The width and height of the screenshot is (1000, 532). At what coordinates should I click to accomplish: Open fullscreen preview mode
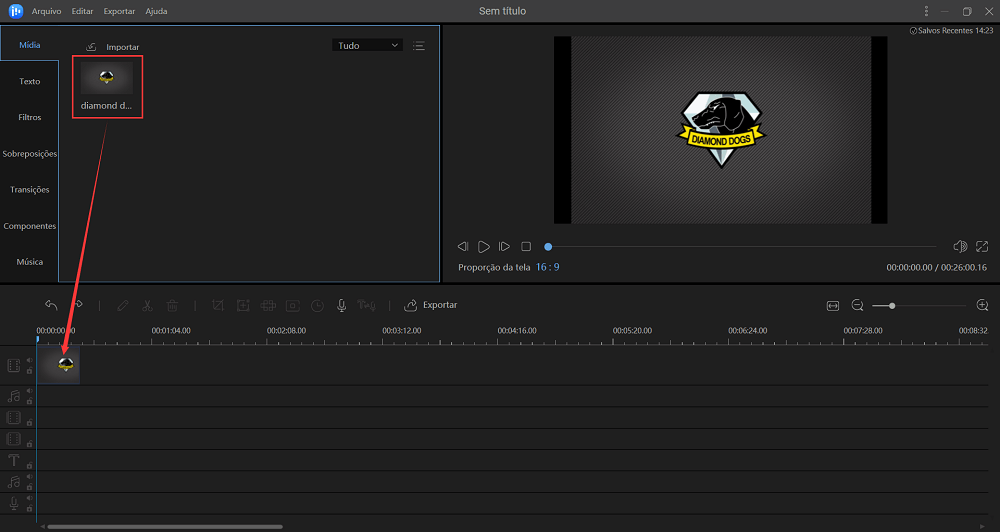pos(982,246)
